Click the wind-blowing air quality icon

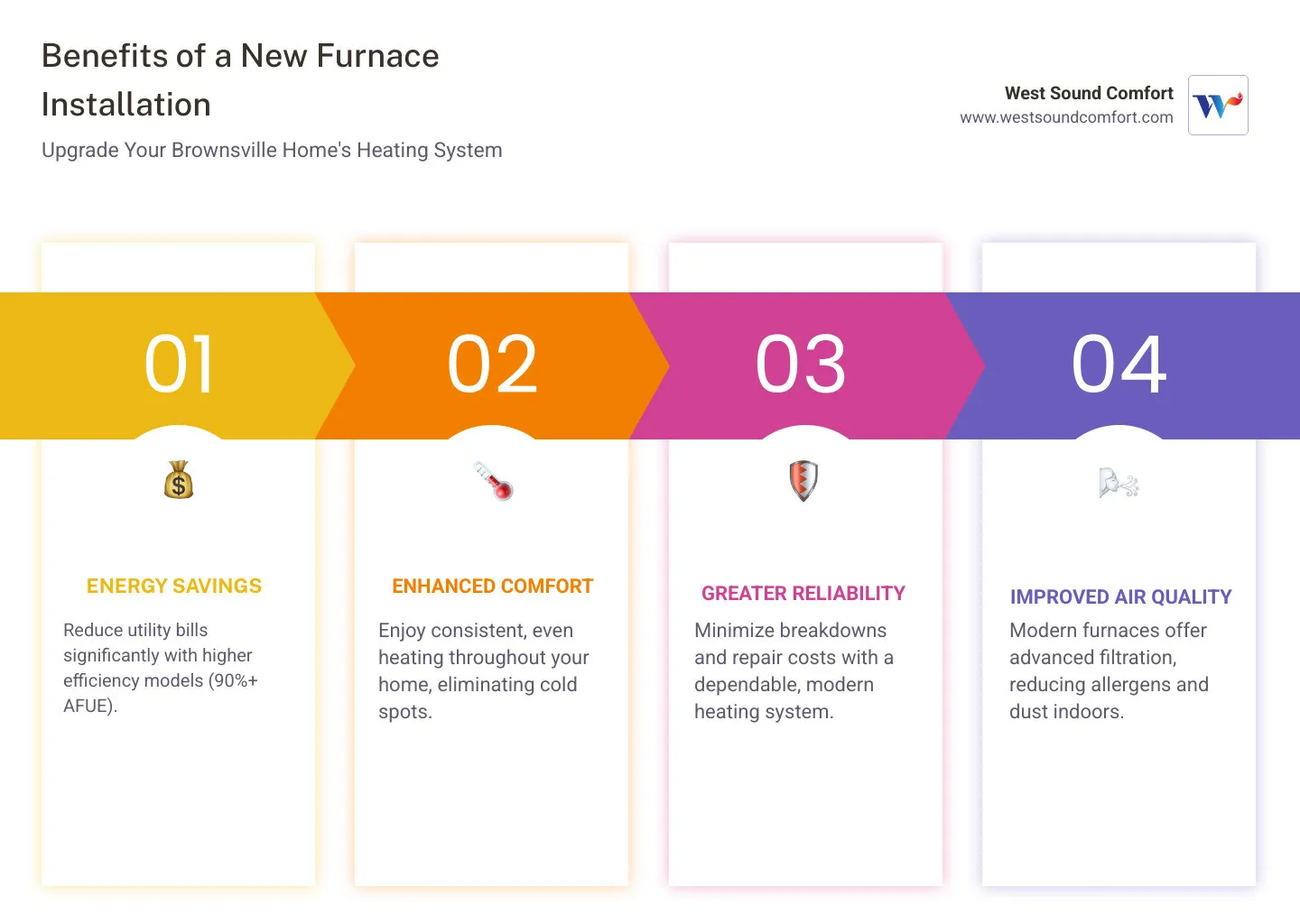[x=1118, y=483]
